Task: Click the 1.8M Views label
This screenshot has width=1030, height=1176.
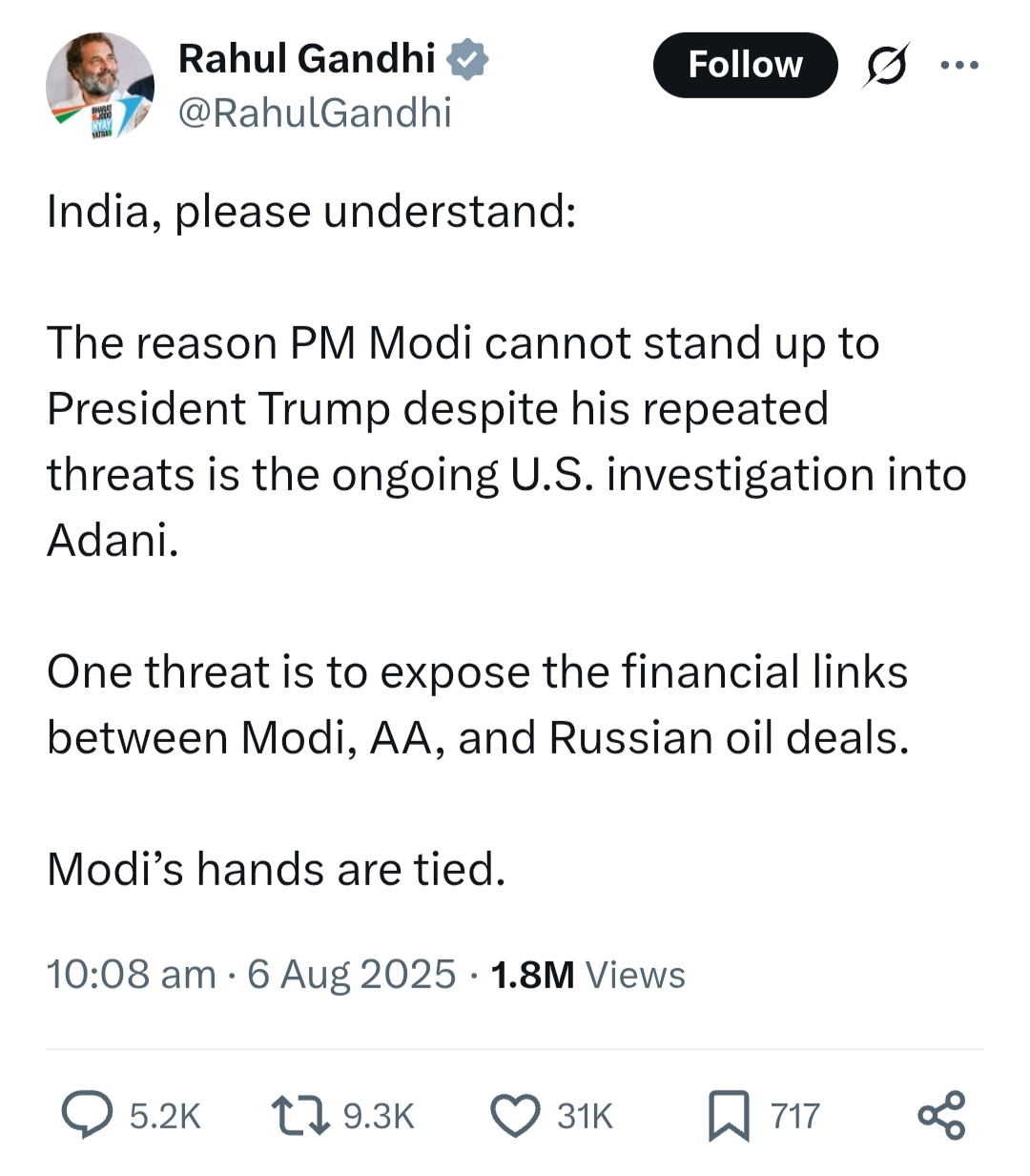Action: (587, 975)
